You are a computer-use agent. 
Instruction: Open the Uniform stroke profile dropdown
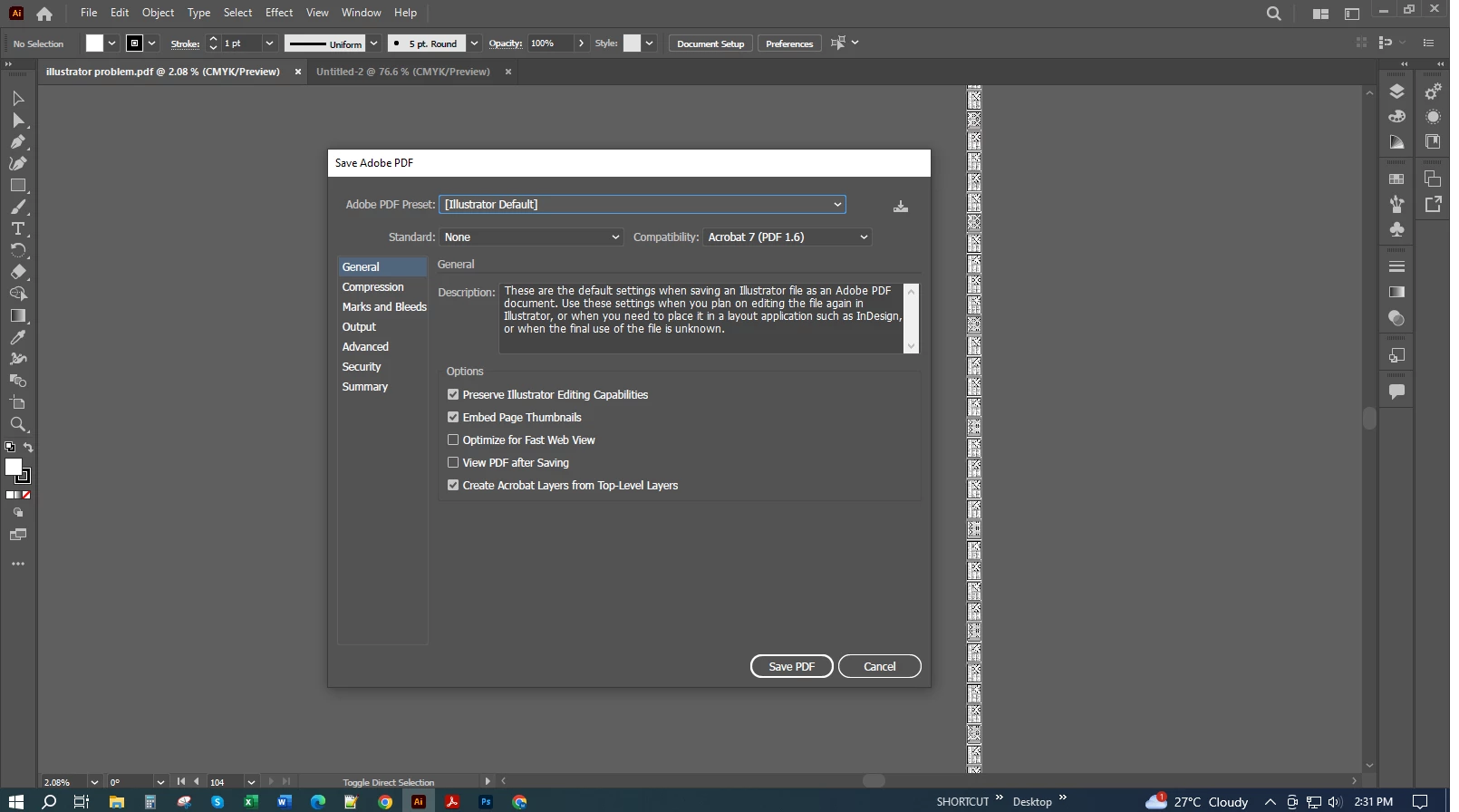pyautogui.click(x=373, y=43)
